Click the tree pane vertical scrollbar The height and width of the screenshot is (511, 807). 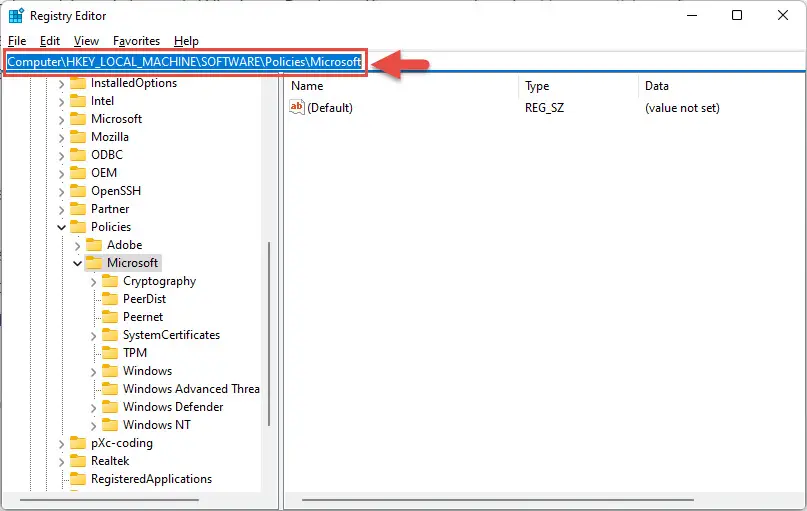[x=269, y=334]
